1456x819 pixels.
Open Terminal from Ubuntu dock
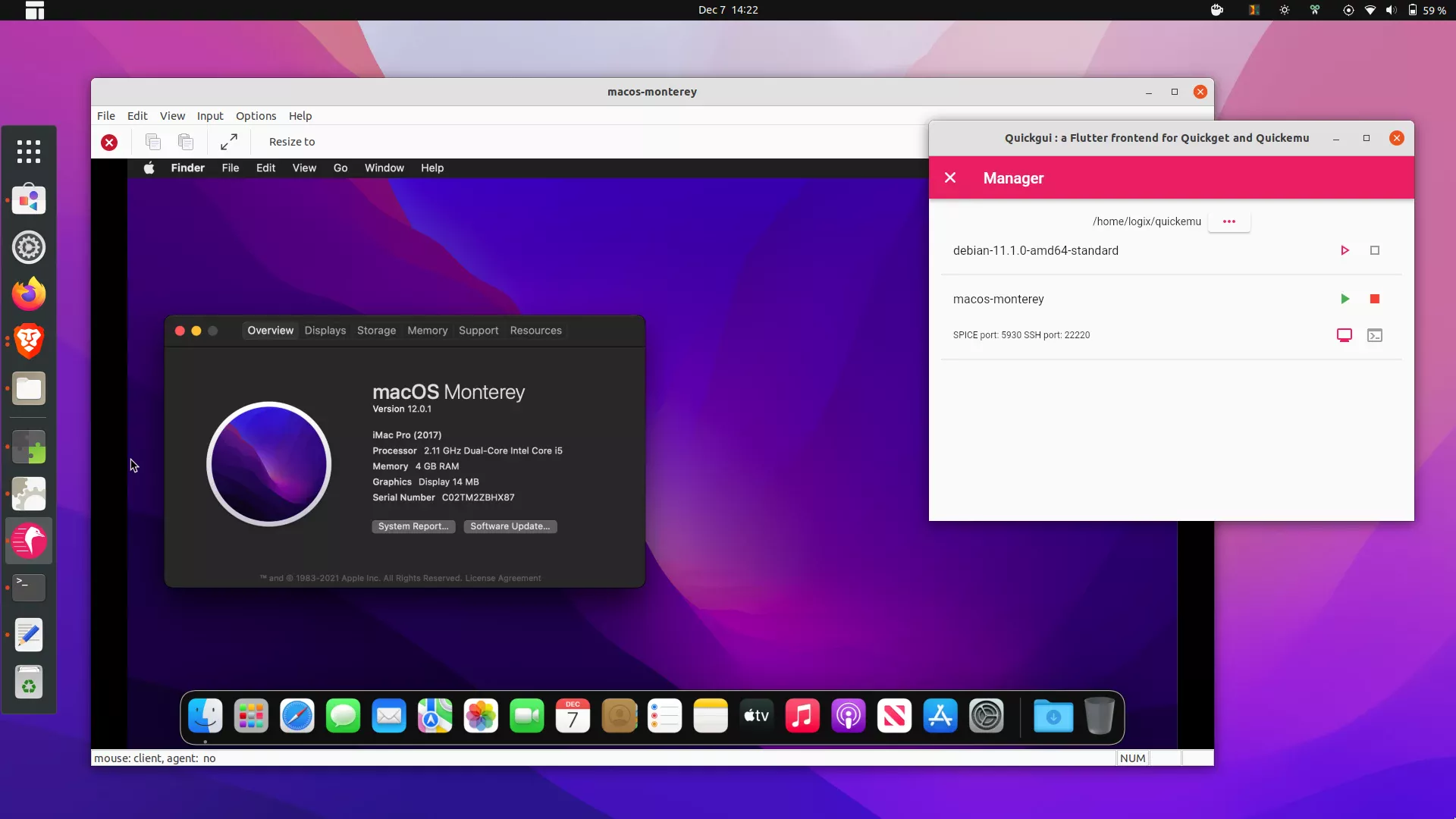click(x=29, y=588)
